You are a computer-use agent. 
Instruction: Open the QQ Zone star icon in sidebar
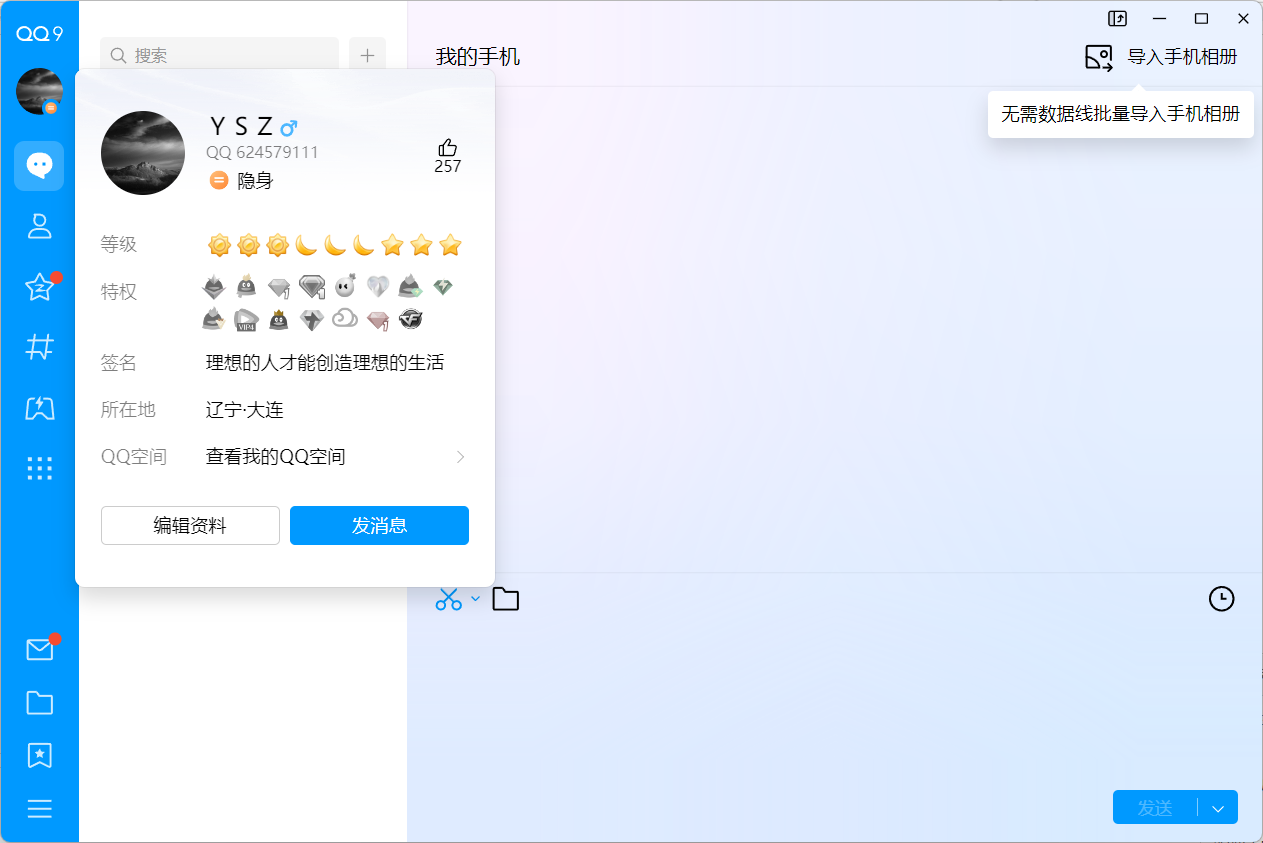pos(39,287)
